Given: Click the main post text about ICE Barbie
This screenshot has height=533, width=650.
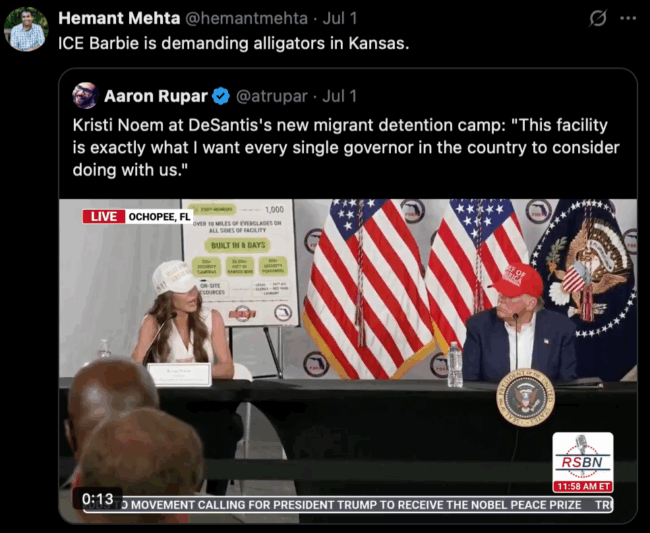Looking at the screenshot, I should (x=234, y=43).
